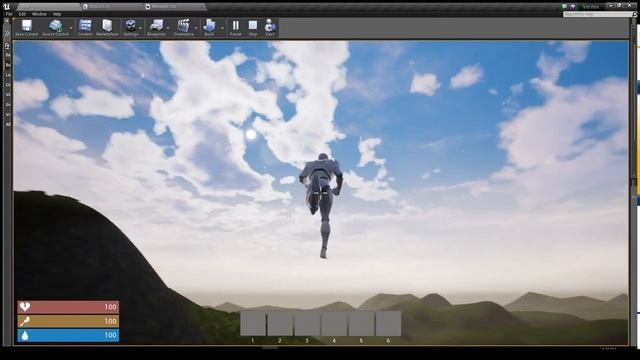Image resolution: width=640 pixels, height=360 pixels.
Task: Click the flying character in viewport
Action: click(x=321, y=204)
